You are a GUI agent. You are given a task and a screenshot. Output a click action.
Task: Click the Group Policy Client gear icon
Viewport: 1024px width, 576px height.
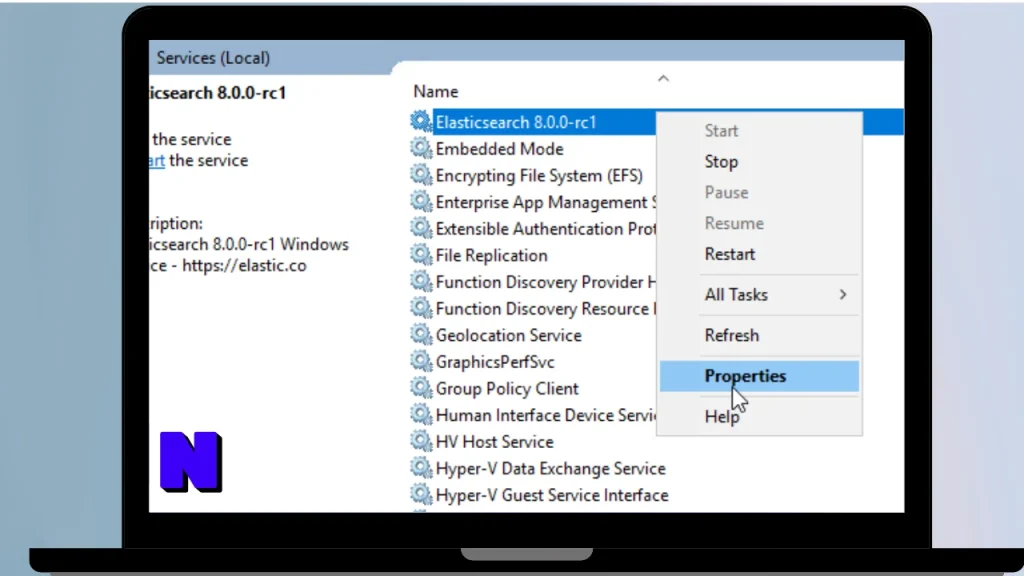[421, 389]
